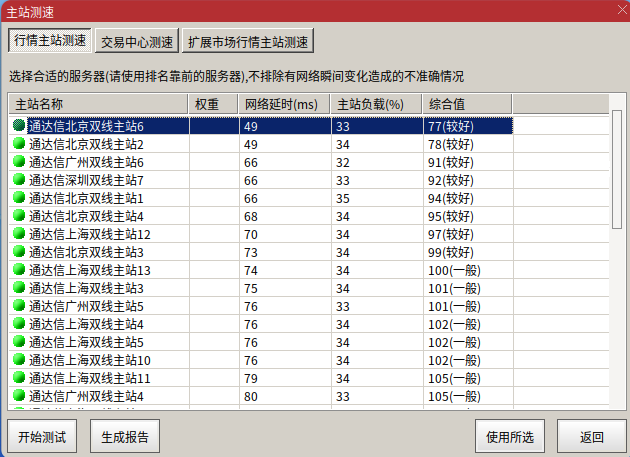Click green status icon of 通达信上海双线主站11
Image resolution: width=630 pixels, height=457 pixels.
click(19, 377)
